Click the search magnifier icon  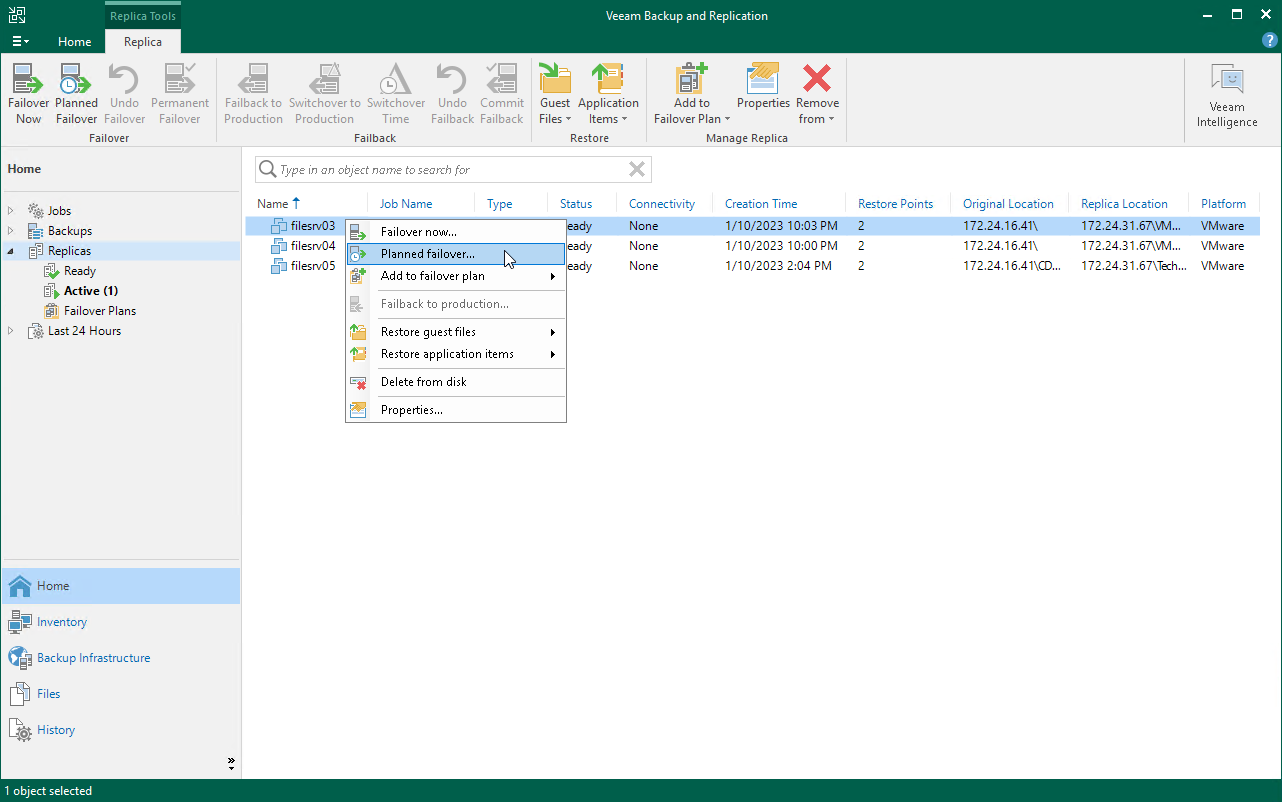pos(267,170)
